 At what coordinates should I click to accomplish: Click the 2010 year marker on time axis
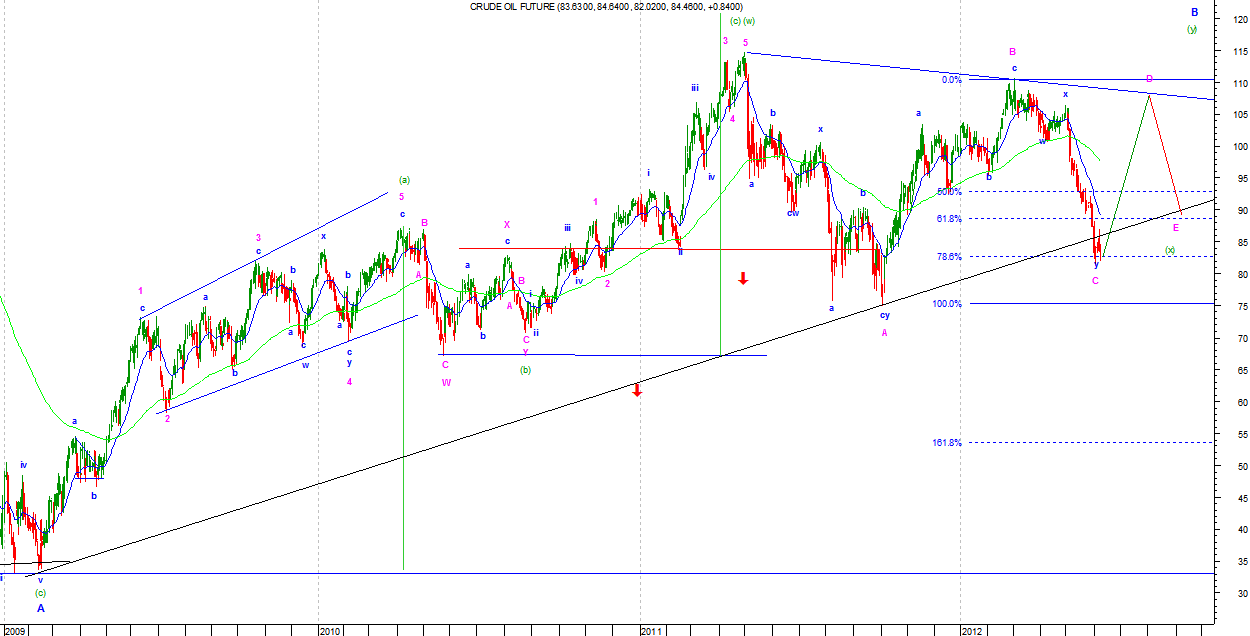click(x=331, y=631)
